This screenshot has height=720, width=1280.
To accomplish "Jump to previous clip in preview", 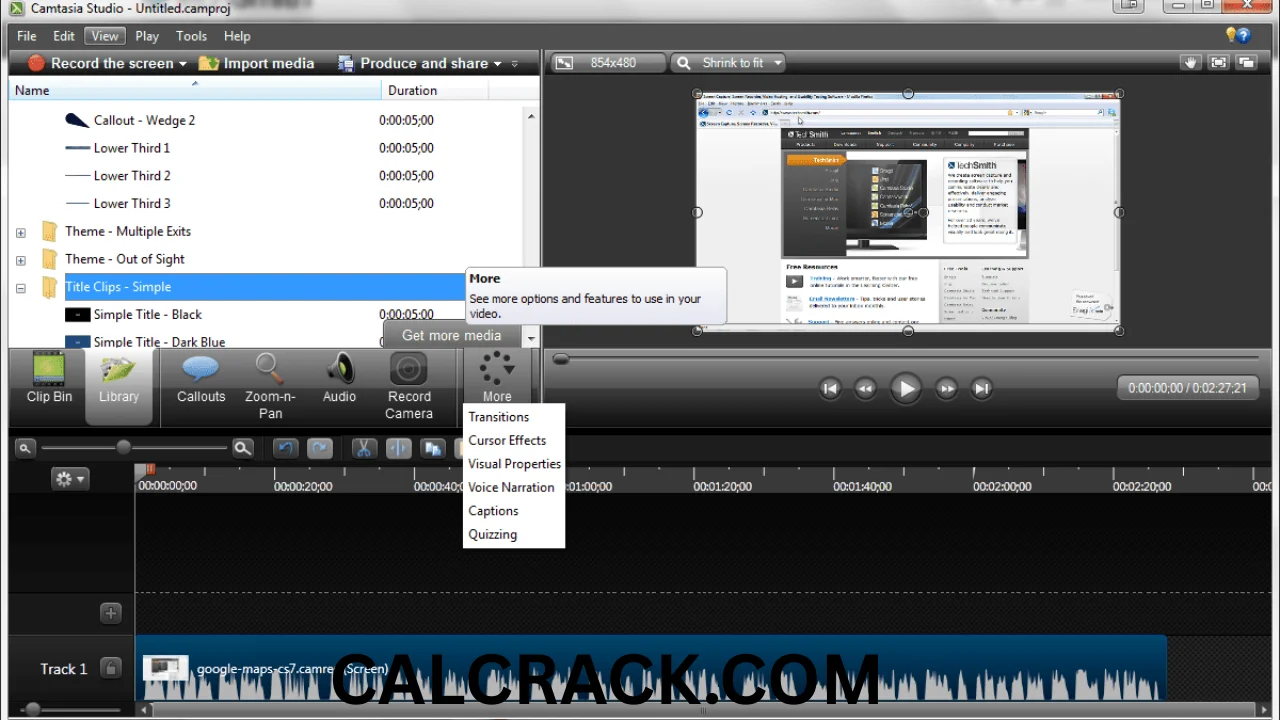I will click(829, 389).
